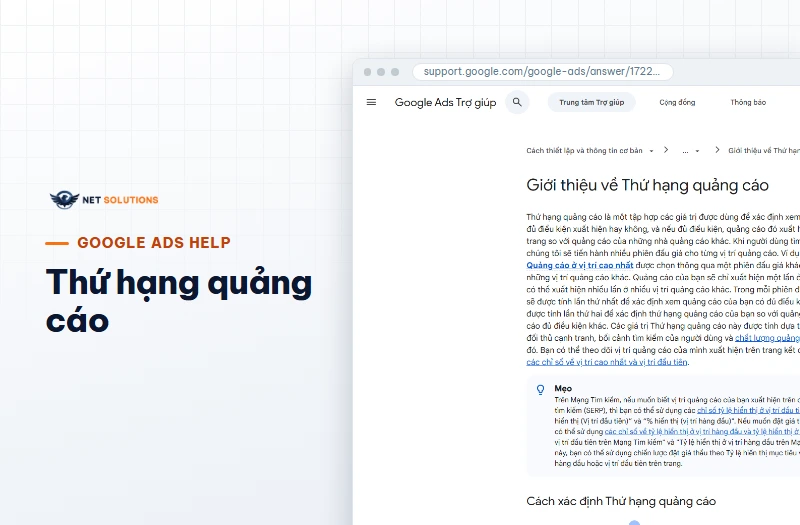Click the lightbulb tip icon beside Mẹo

[x=540, y=390]
